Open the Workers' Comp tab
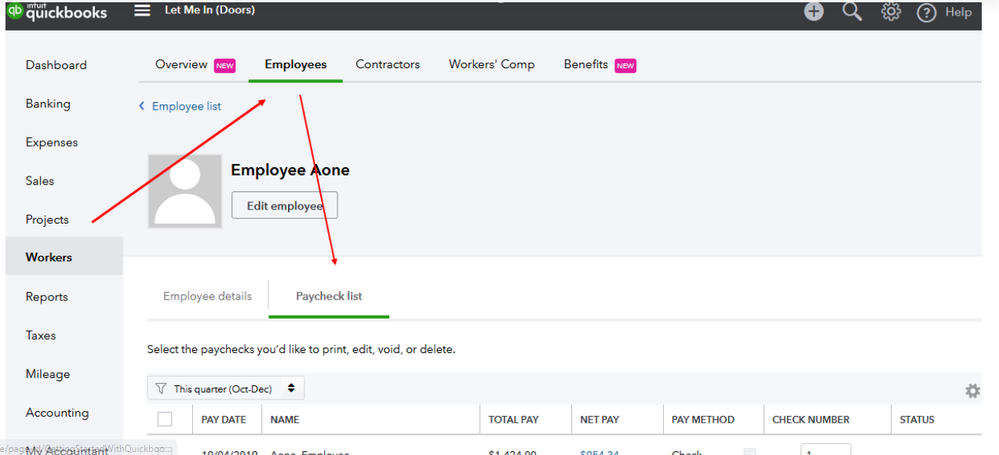The image size is (999, 455). click(492, 64)
